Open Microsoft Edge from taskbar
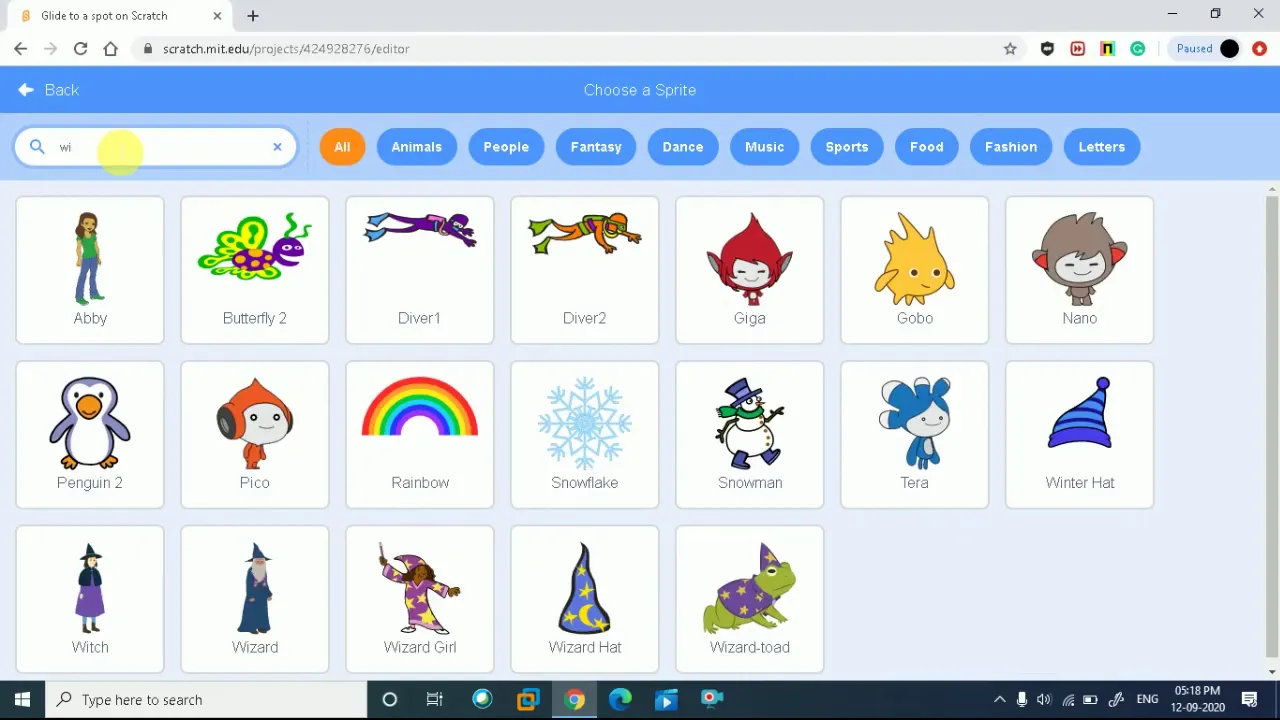This screenshot has width=1280, height=720. pos(620,700)
